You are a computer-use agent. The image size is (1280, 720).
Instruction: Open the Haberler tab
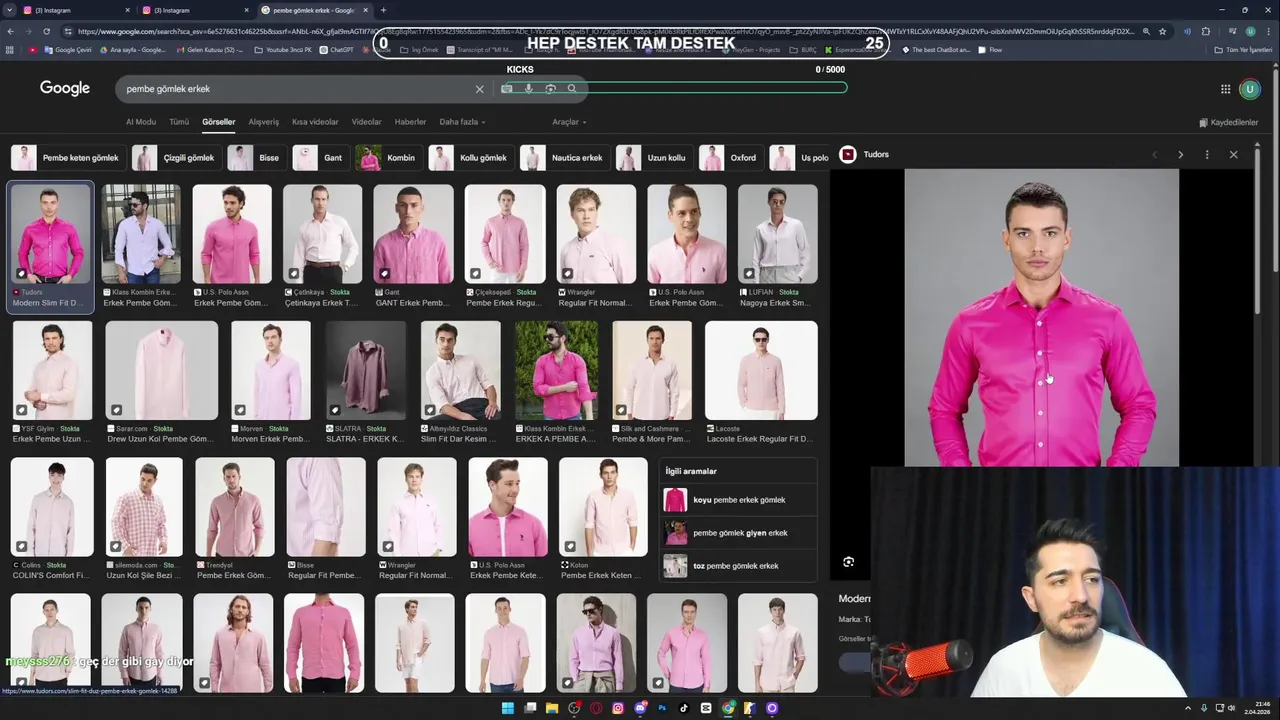[410, 122]
